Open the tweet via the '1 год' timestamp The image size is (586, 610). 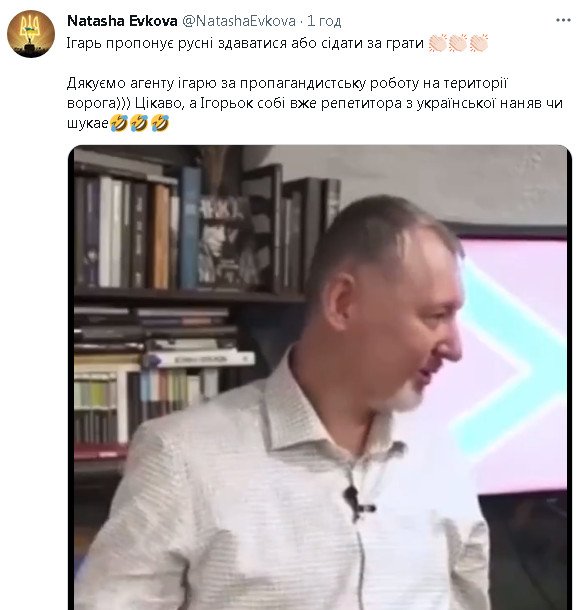point(324,21)
